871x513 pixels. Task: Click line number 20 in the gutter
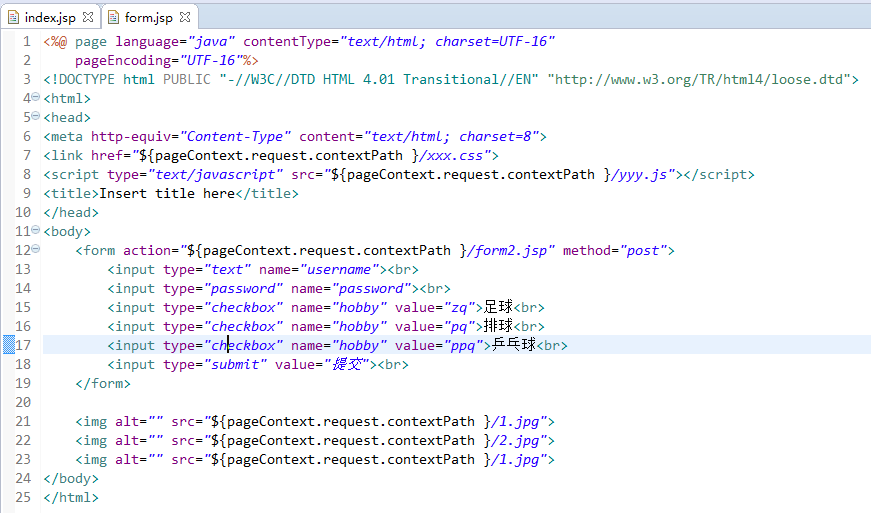(23, 402)
